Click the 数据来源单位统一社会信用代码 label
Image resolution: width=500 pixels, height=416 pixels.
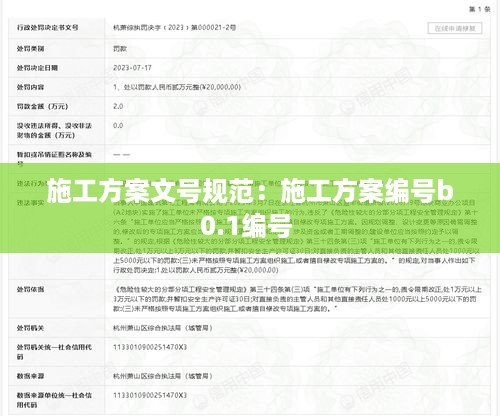pyautogui.click(x=54, y=400)
